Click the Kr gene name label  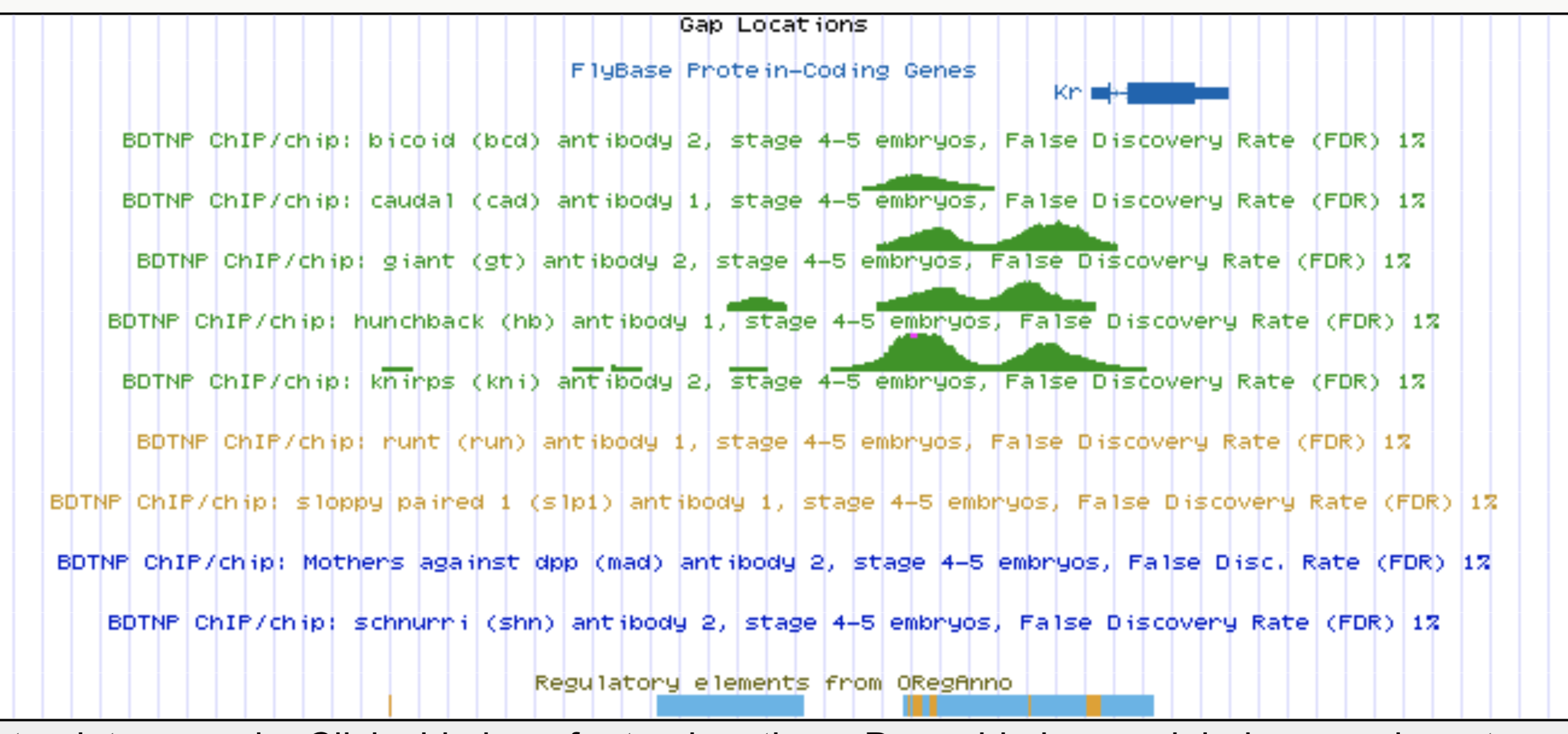tap(1067, 93)
